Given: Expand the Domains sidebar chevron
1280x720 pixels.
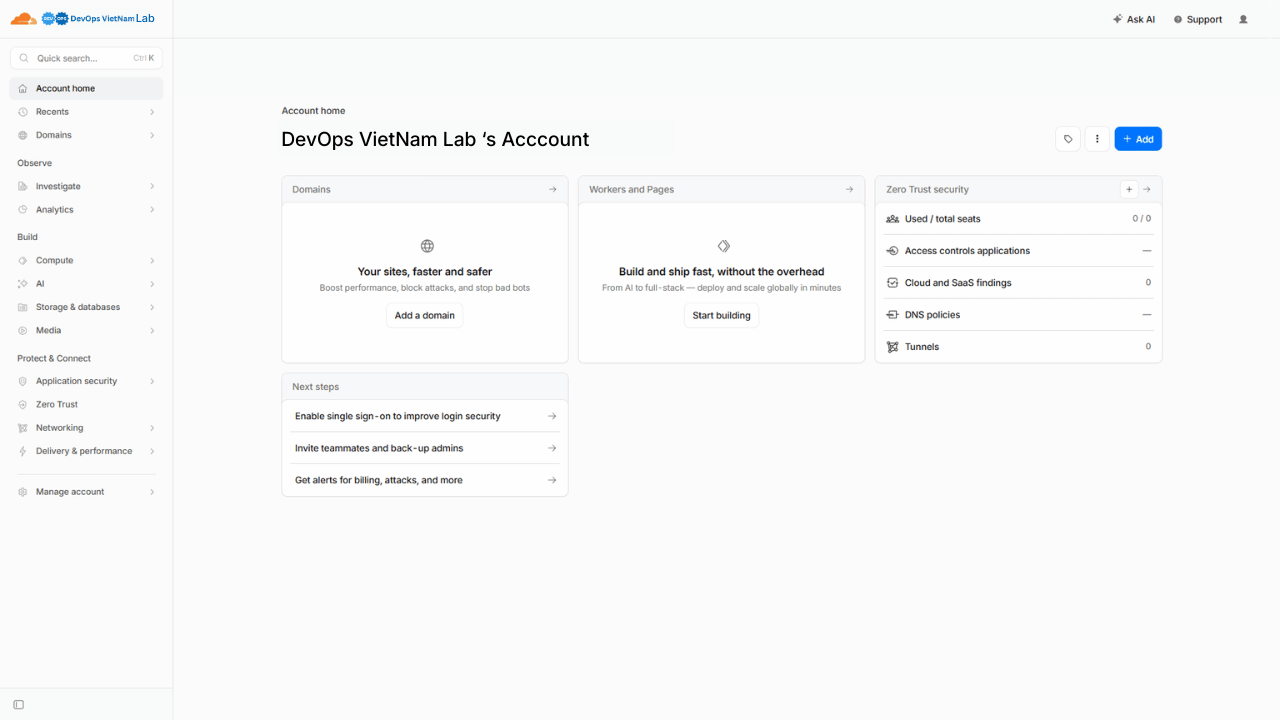Looking at the screenshot, I should click(152, 135).
